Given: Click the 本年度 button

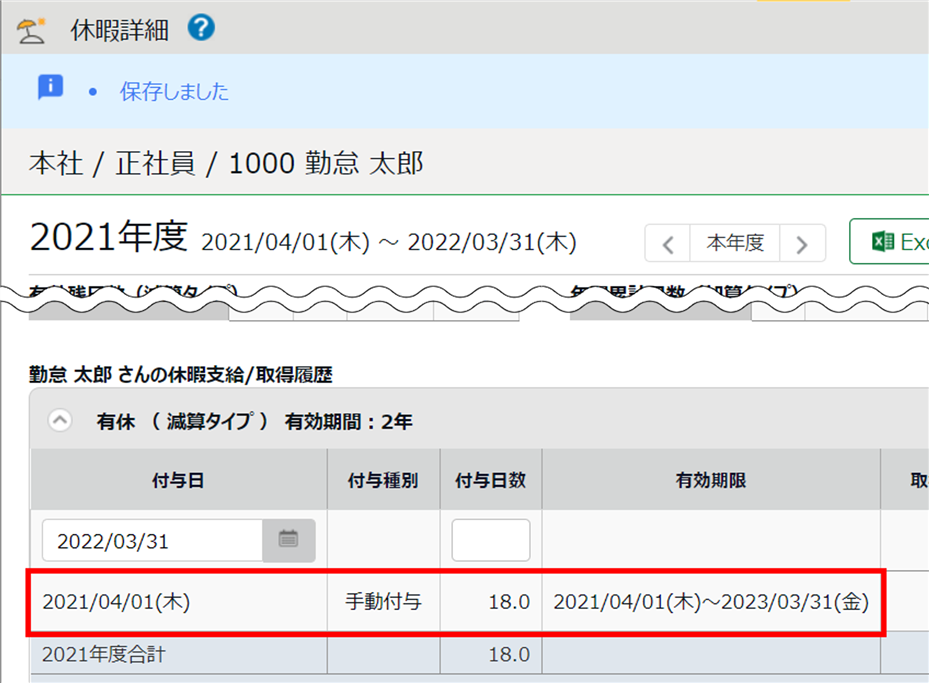Looking at the screenshot, I should [x=735, y=243].
